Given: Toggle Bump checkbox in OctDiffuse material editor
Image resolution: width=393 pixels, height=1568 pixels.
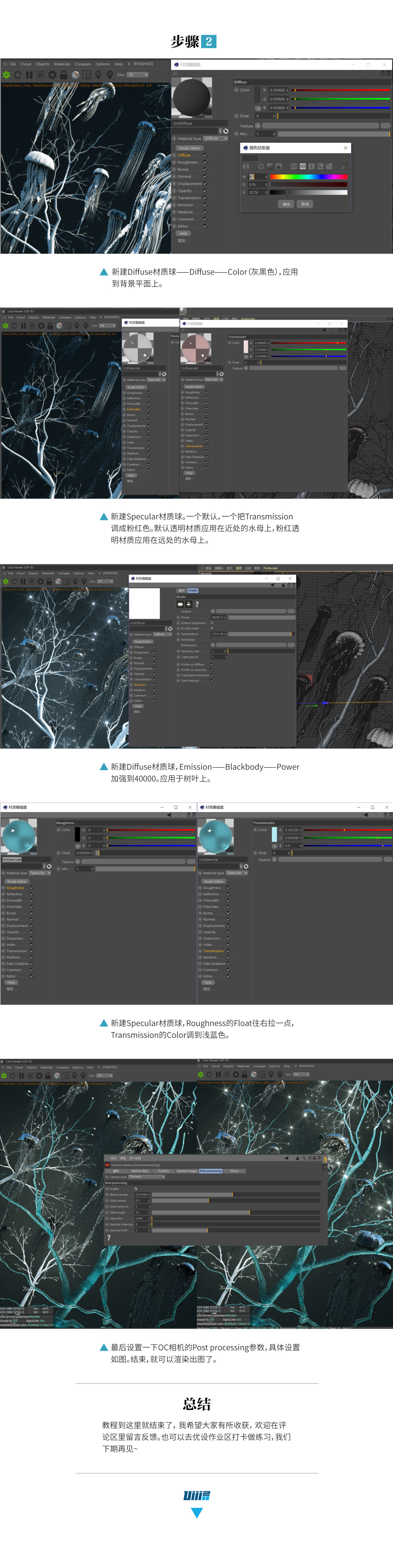Looking at the screenshot, I should point(205,169).
